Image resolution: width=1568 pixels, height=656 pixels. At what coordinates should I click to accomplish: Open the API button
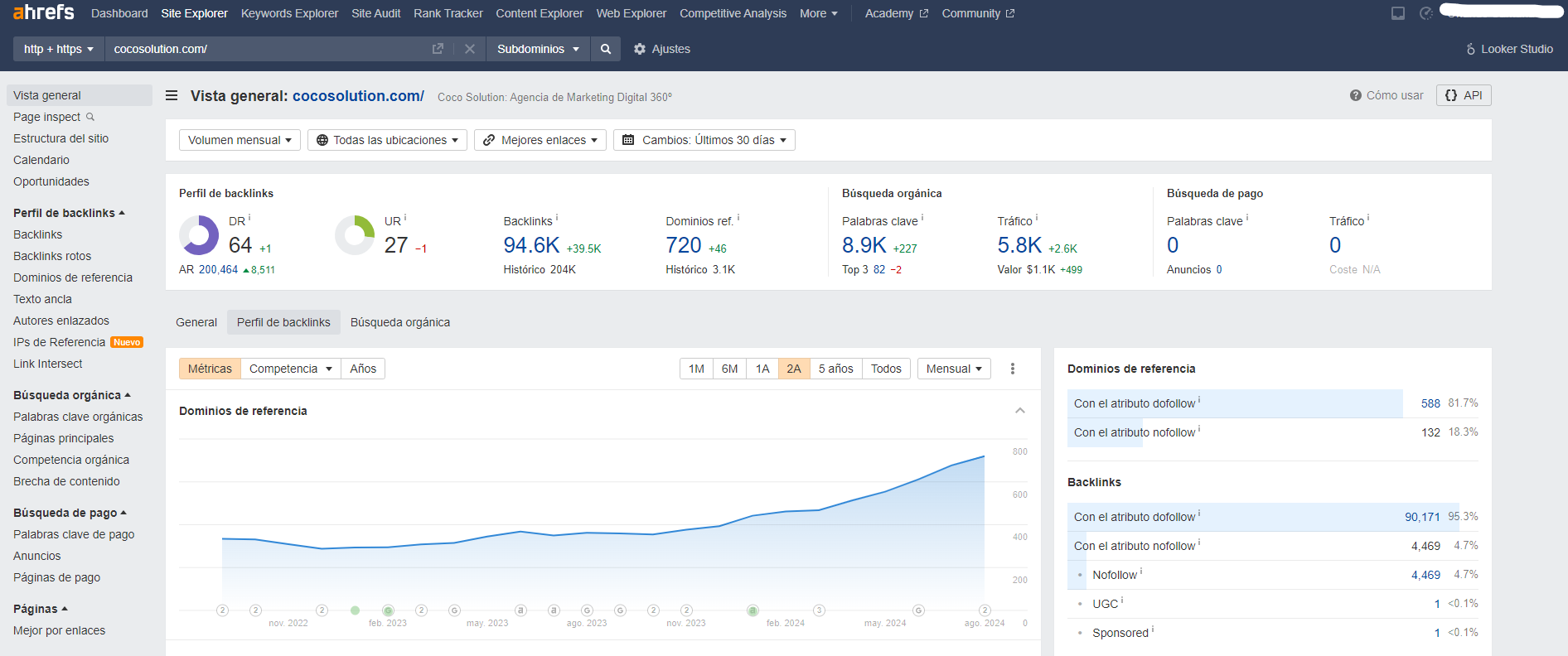(x=1464, y=95)
